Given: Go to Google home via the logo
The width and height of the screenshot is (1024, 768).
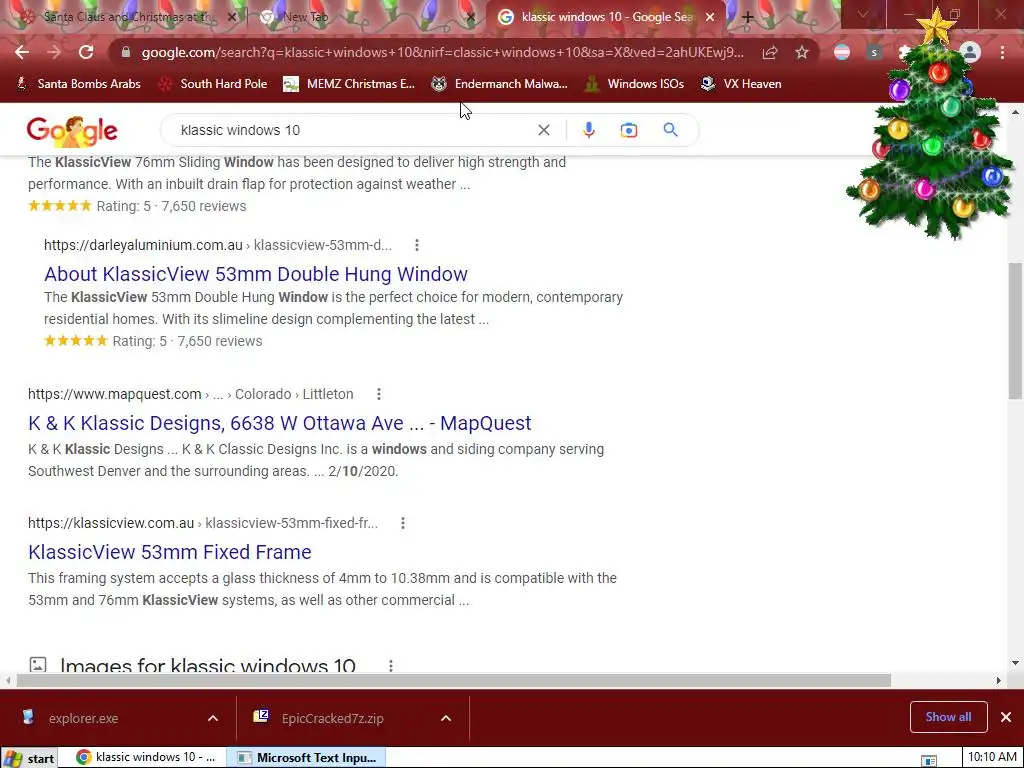Looking at the screenshot, I should tap(72, 131).
